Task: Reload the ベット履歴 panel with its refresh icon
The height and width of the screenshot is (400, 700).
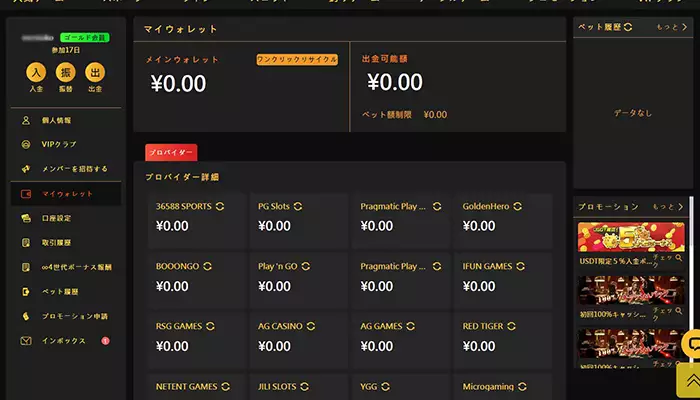Action: (x=628, y=27)
